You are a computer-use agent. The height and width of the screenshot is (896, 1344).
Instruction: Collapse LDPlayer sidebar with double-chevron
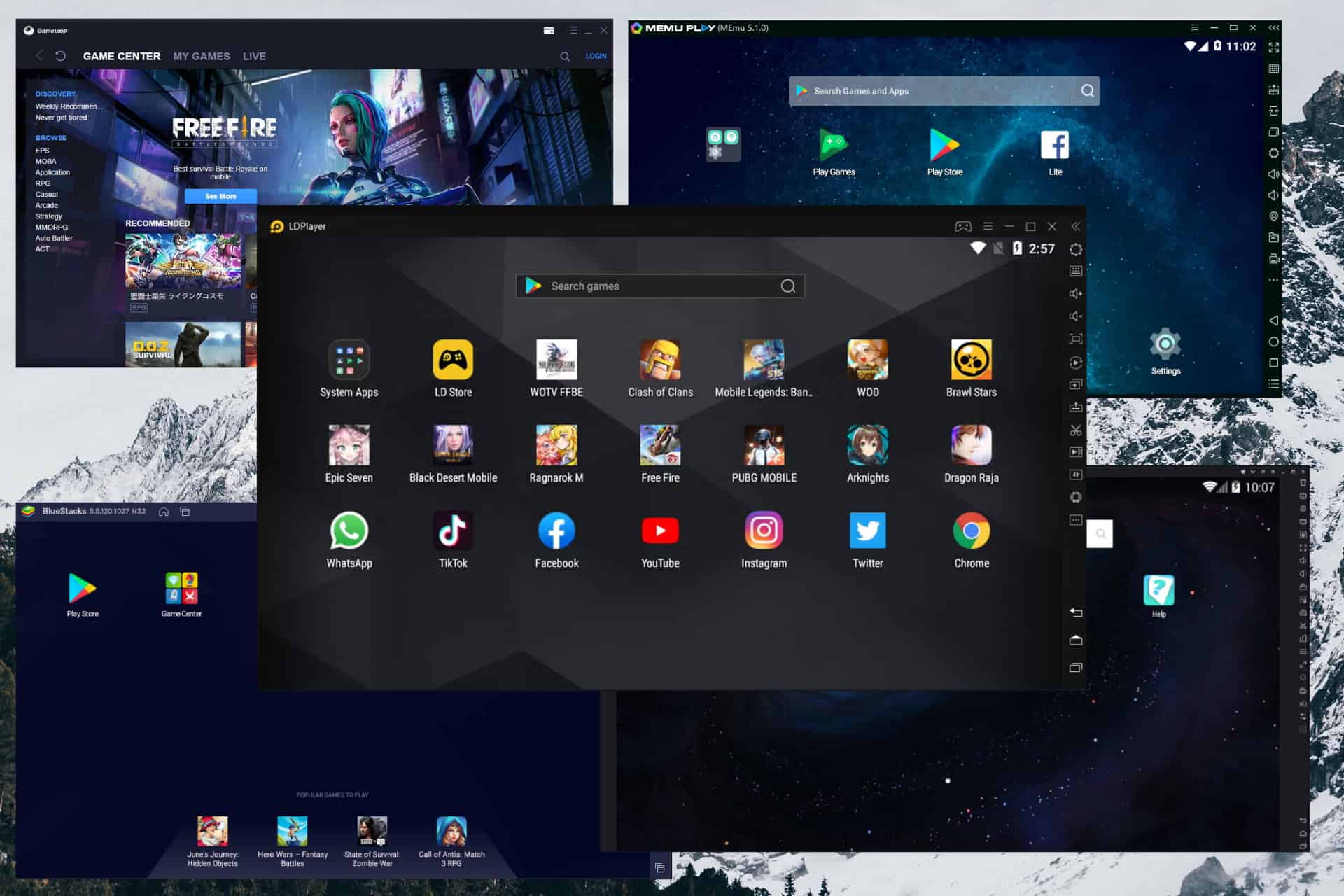[x=1076, y=226]
